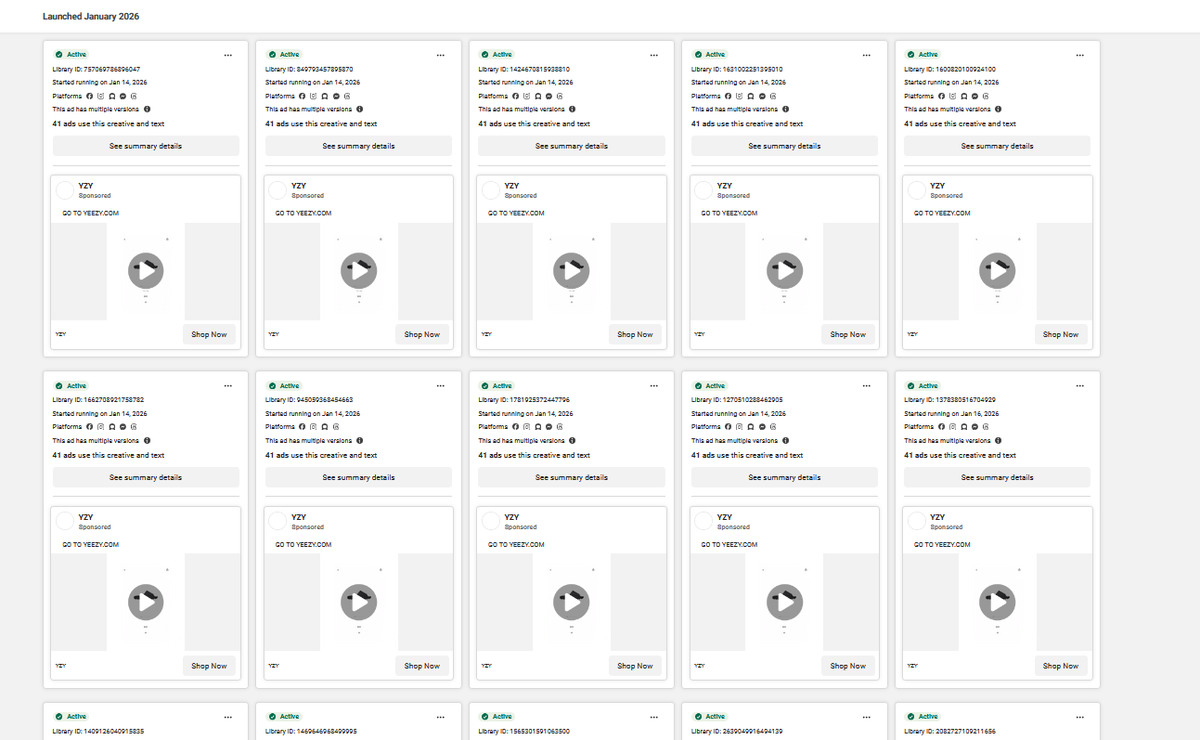Click multiple versions info icon on ad 1270
The width and height of the screenshot is (1200, 740).
click(786, 440)
